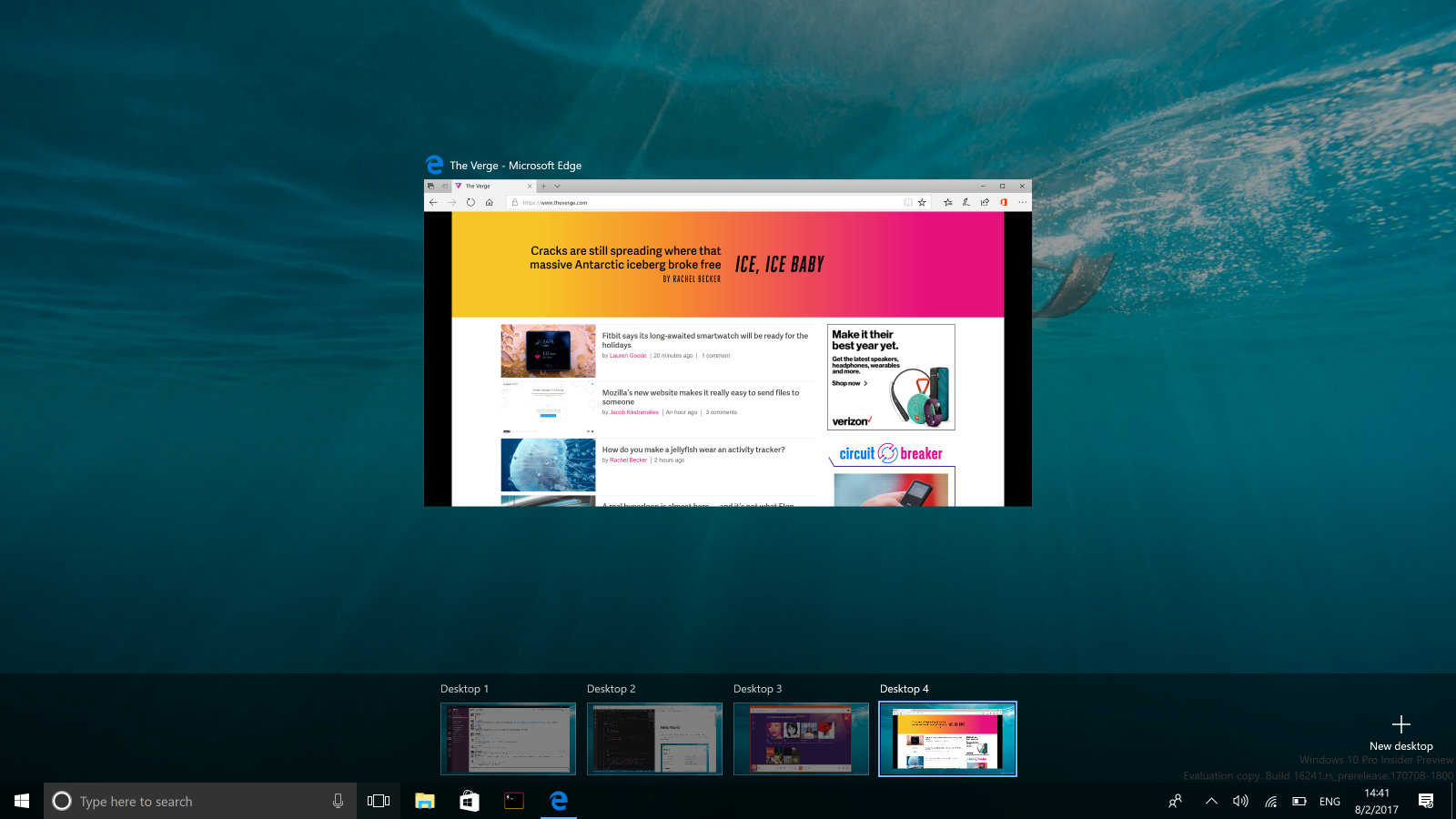
Task: Launch Microsoft Store from the taskbar
Action: coord(470,801)
